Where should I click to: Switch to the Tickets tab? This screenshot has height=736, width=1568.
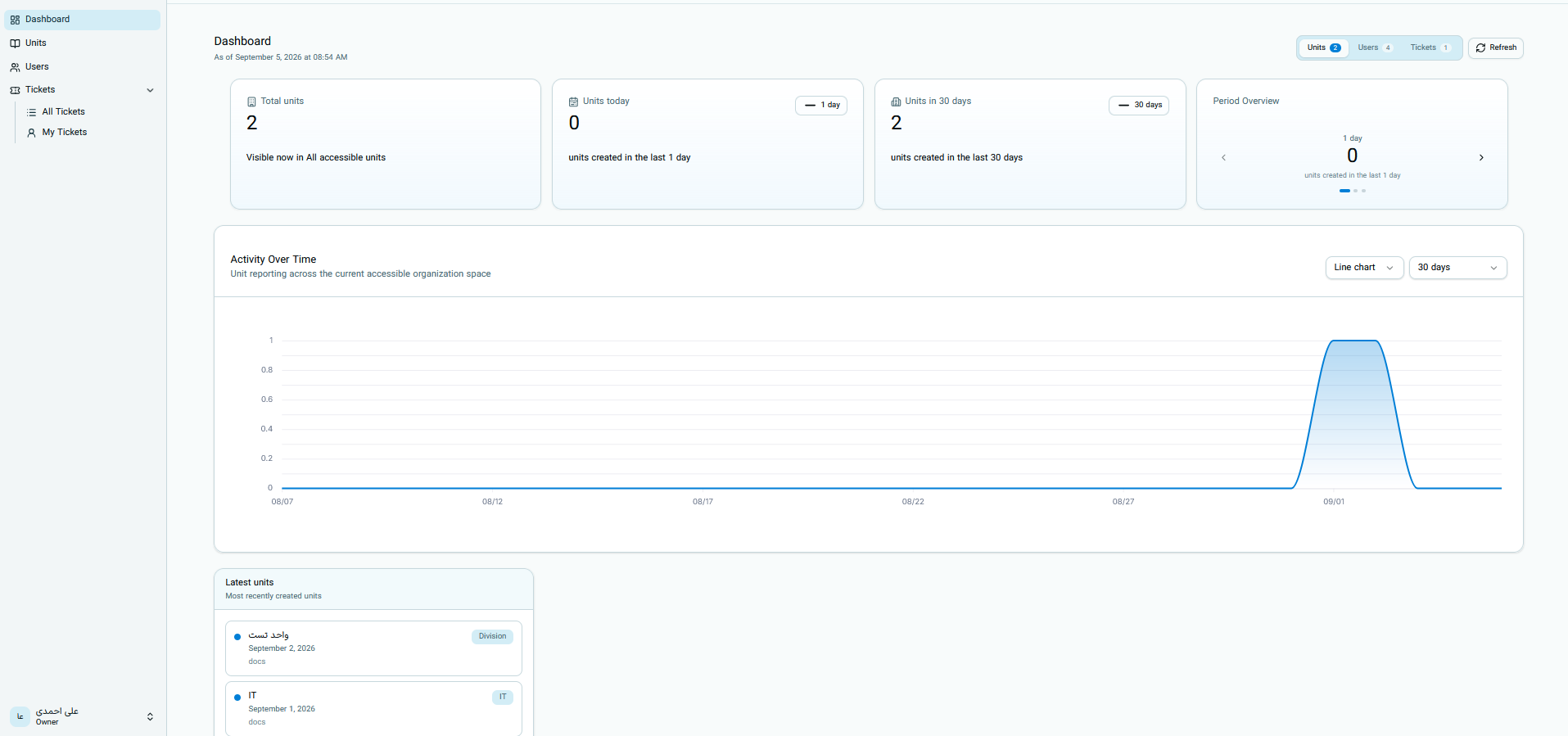1430,47
